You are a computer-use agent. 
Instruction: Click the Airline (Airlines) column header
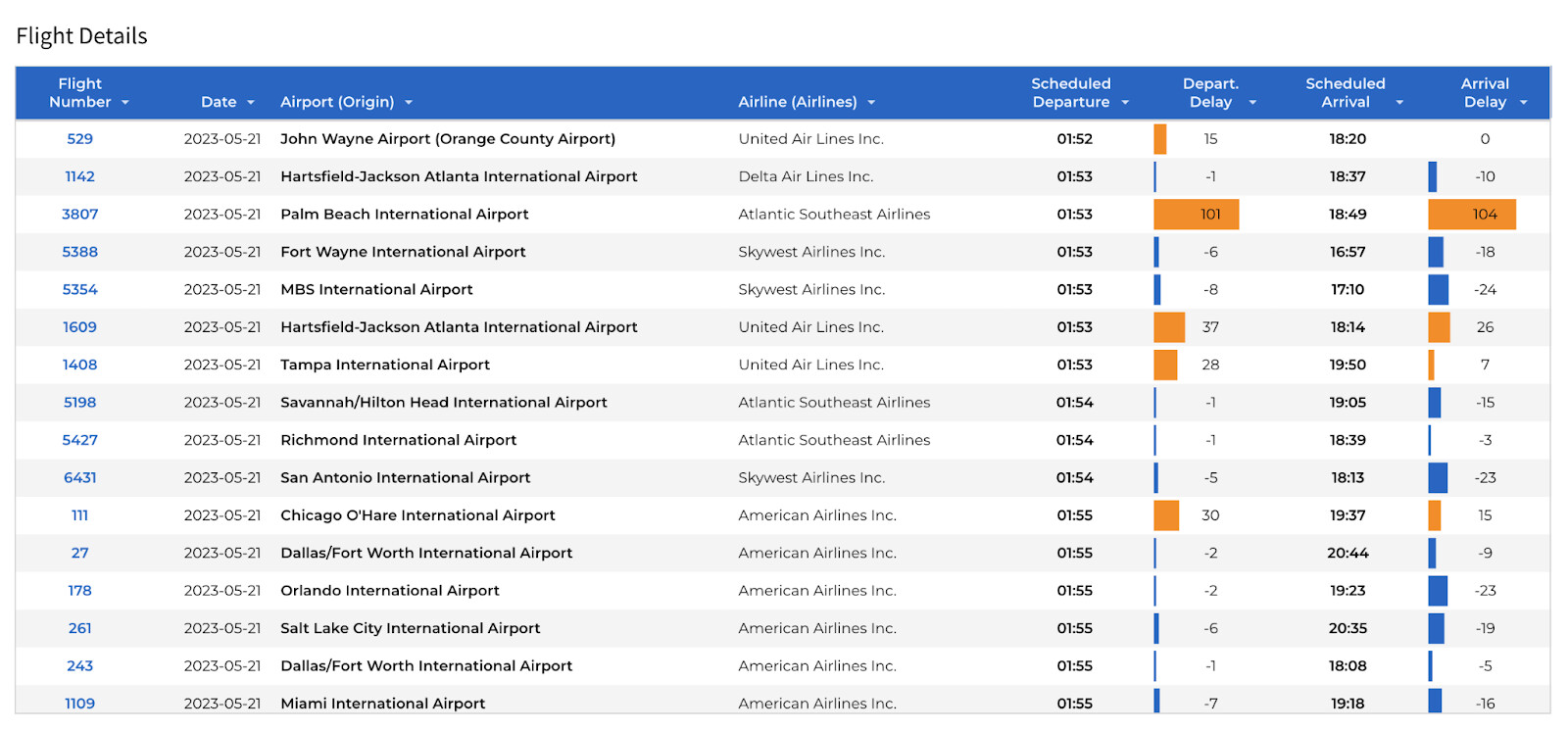(797, 102)
